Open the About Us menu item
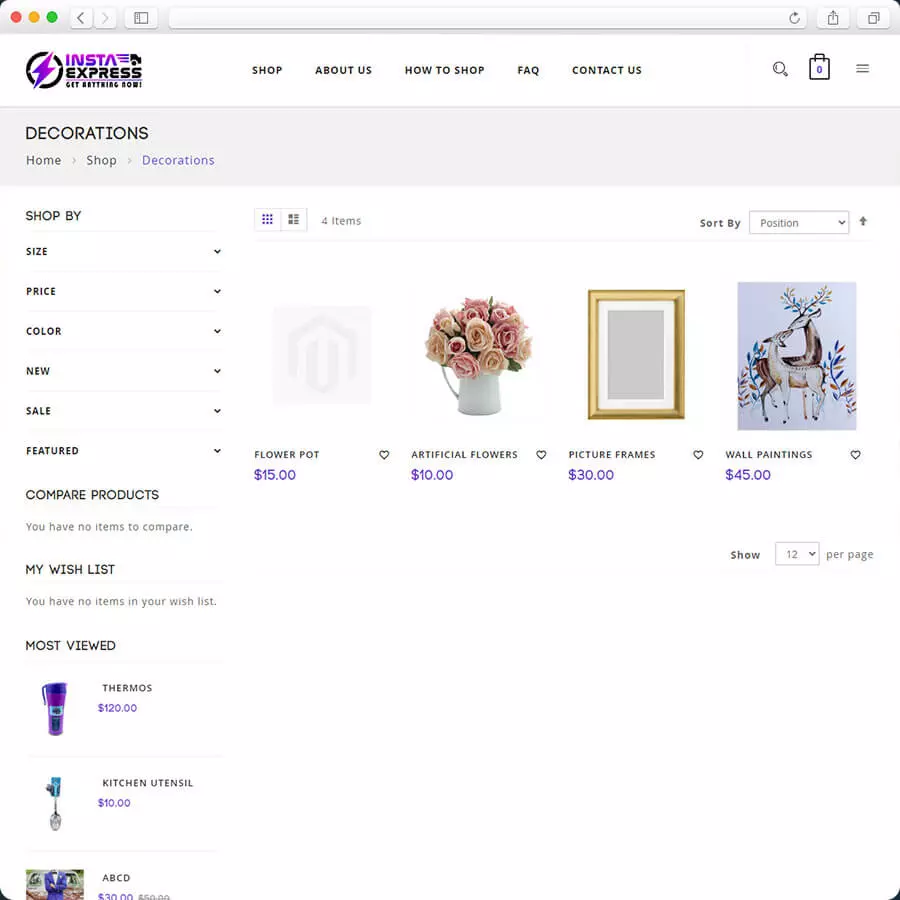 point(343,70)
